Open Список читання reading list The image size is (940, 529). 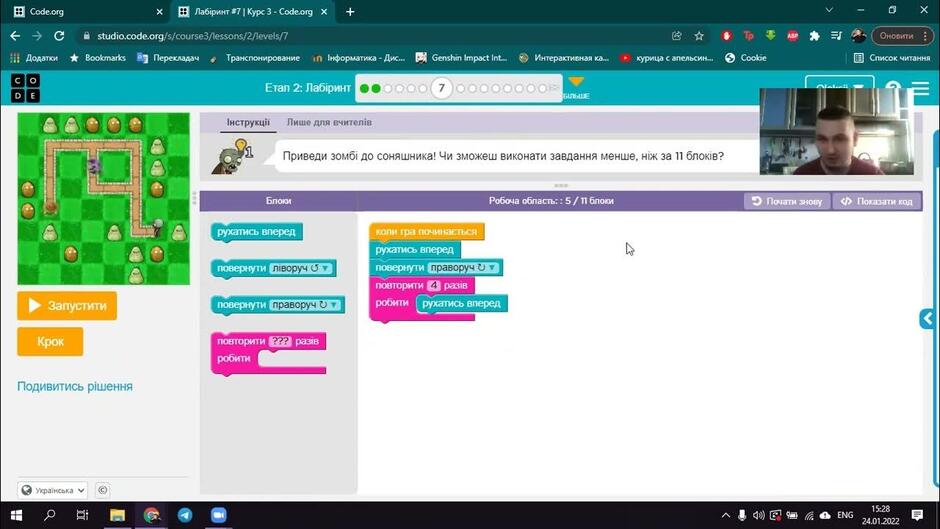point(892,58)
